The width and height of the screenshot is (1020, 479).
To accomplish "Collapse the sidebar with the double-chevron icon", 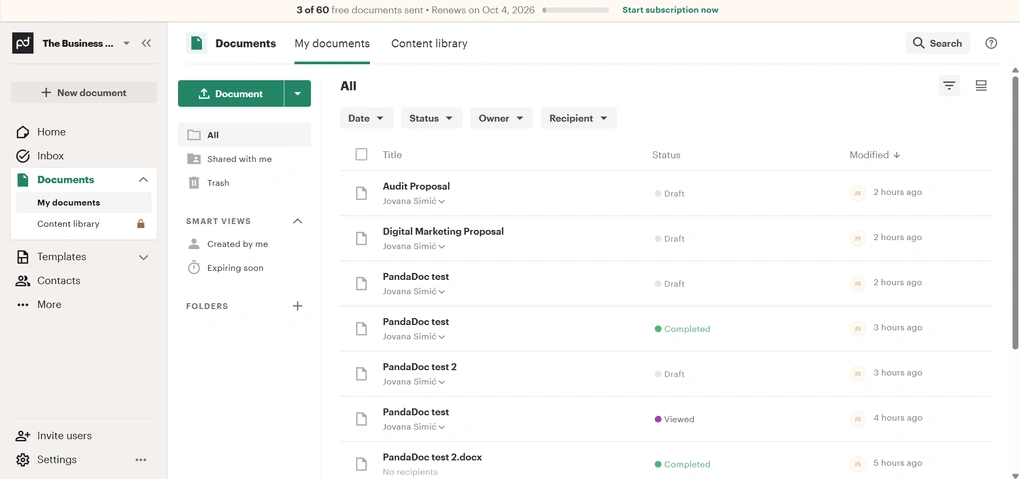I will click(x=146, y=43).
